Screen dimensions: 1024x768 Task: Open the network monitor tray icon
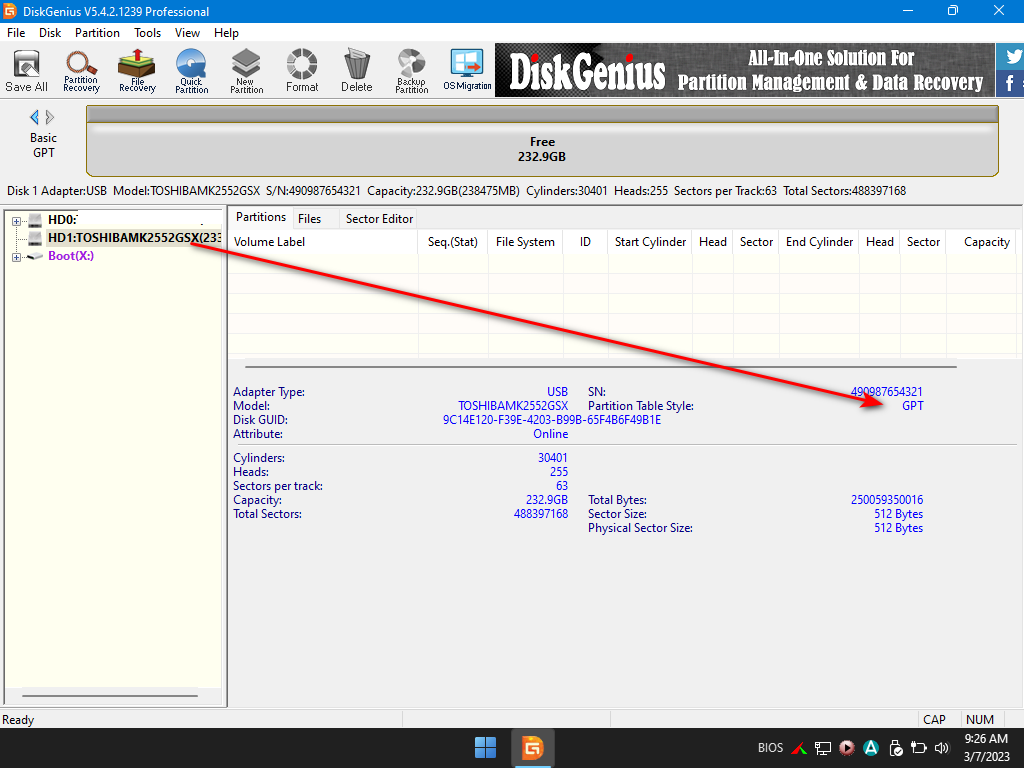(x=823, y=748)
